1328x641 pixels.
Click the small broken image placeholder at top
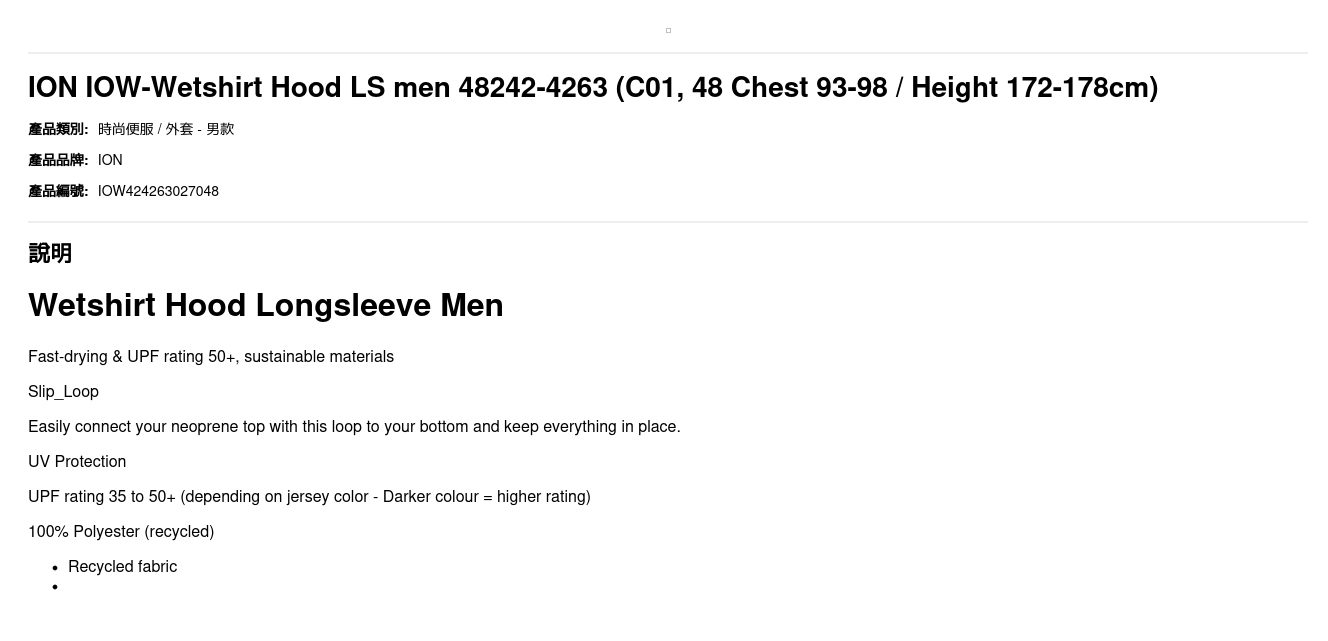[x=668, y=30]
